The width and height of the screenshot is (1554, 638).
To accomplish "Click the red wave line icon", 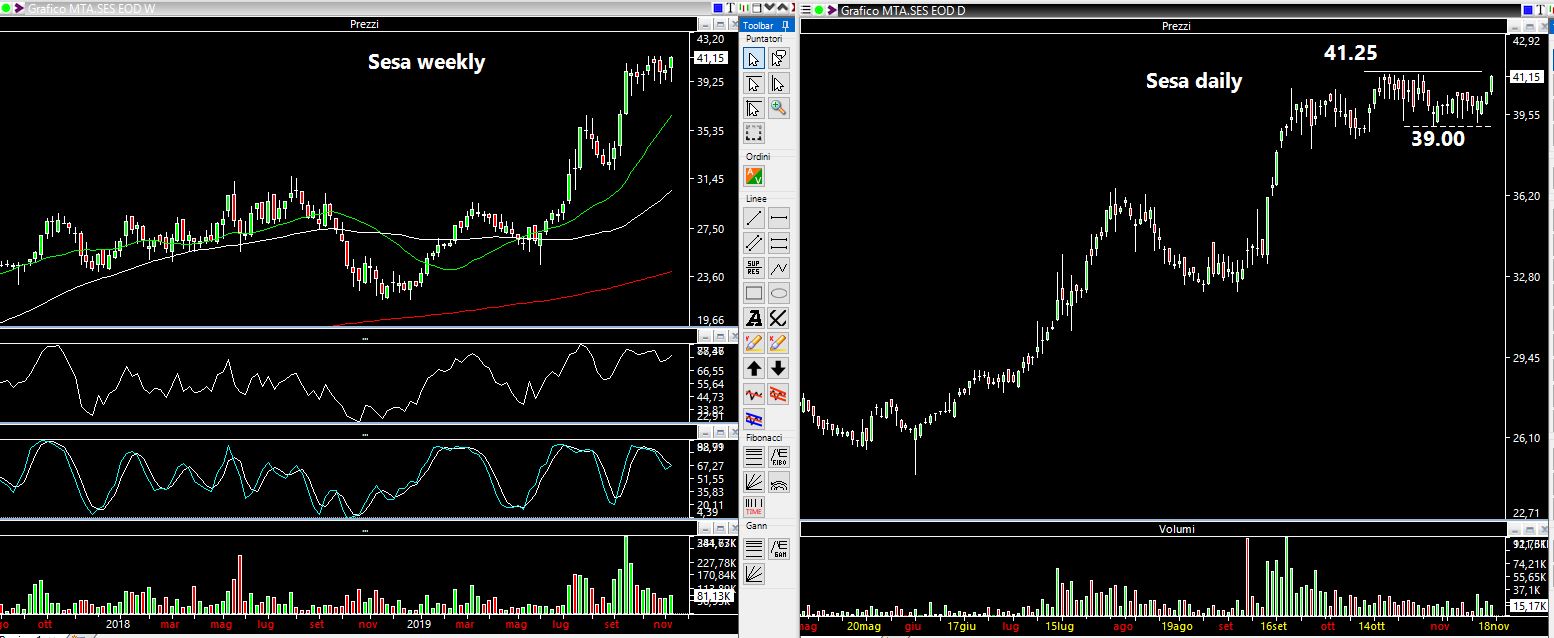I will tap(754, 394).
